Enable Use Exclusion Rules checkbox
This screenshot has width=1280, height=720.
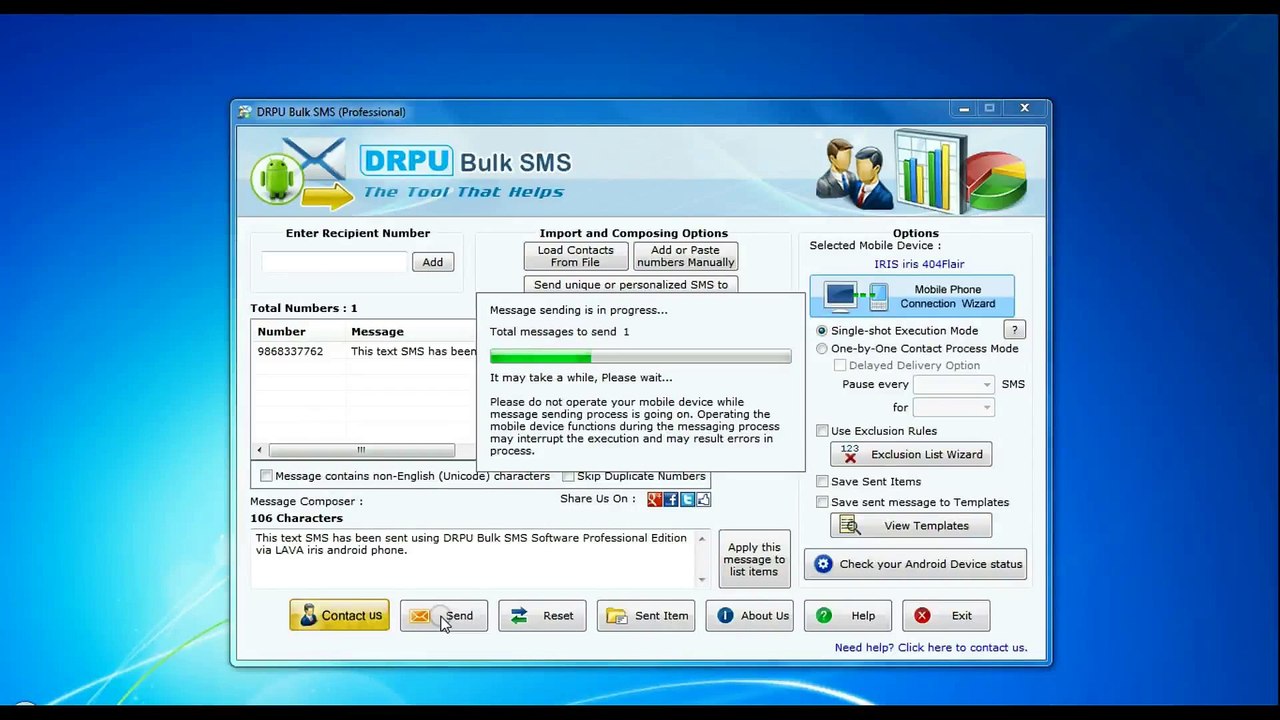point(822,431)
